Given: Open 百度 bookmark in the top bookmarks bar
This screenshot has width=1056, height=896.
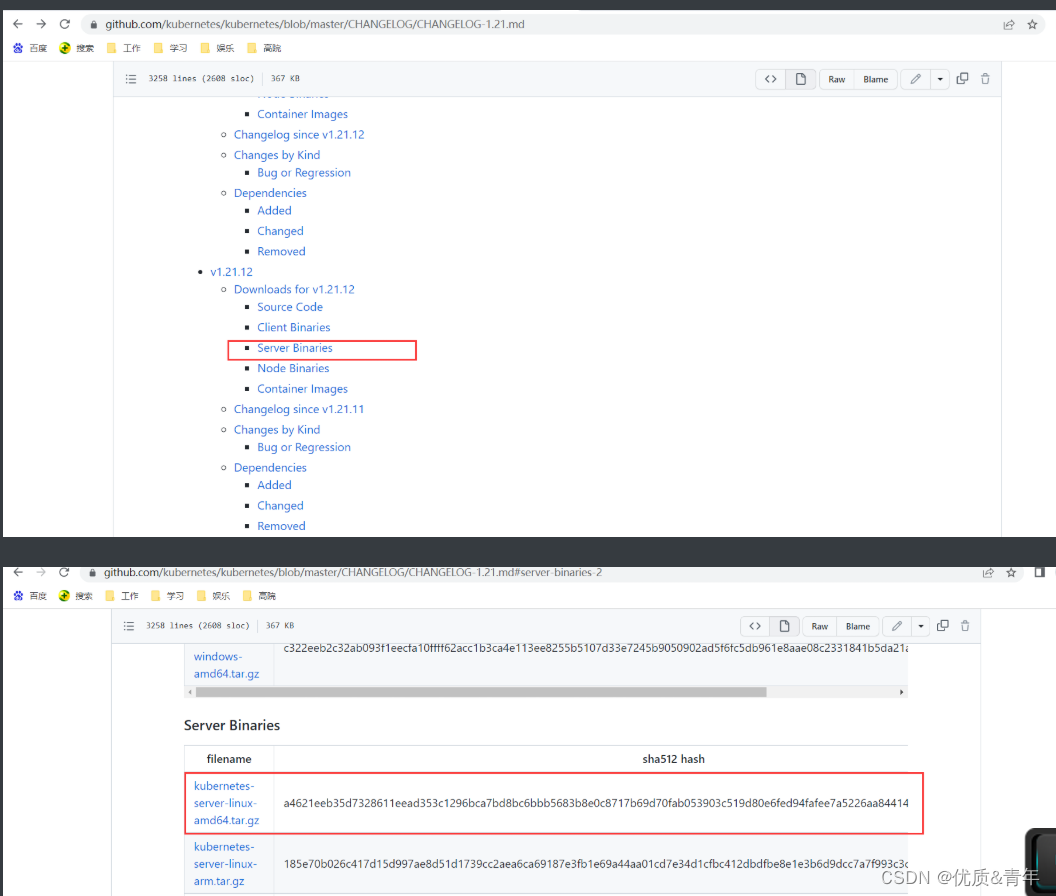Looking at the screenshot, I should click(30, 48).
